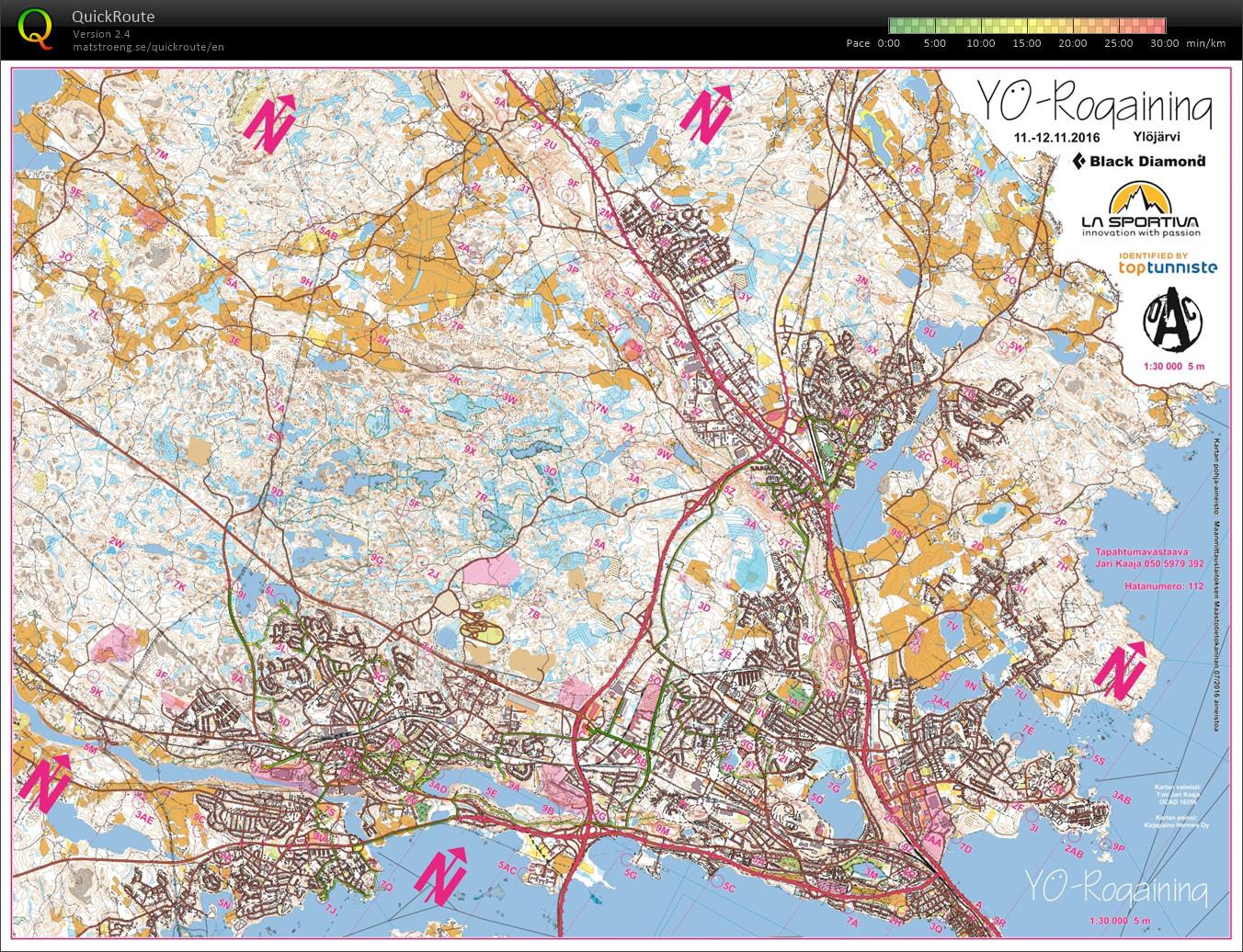Select control point 7L on the map
Screen dimensions: 1243x952
93,313
